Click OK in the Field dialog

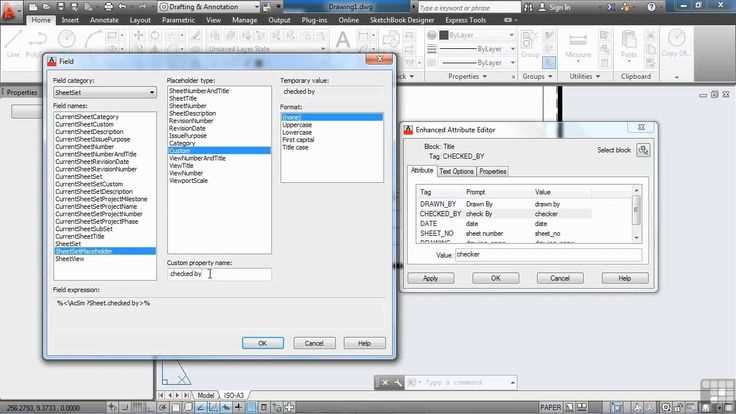[x=263, y=343]
